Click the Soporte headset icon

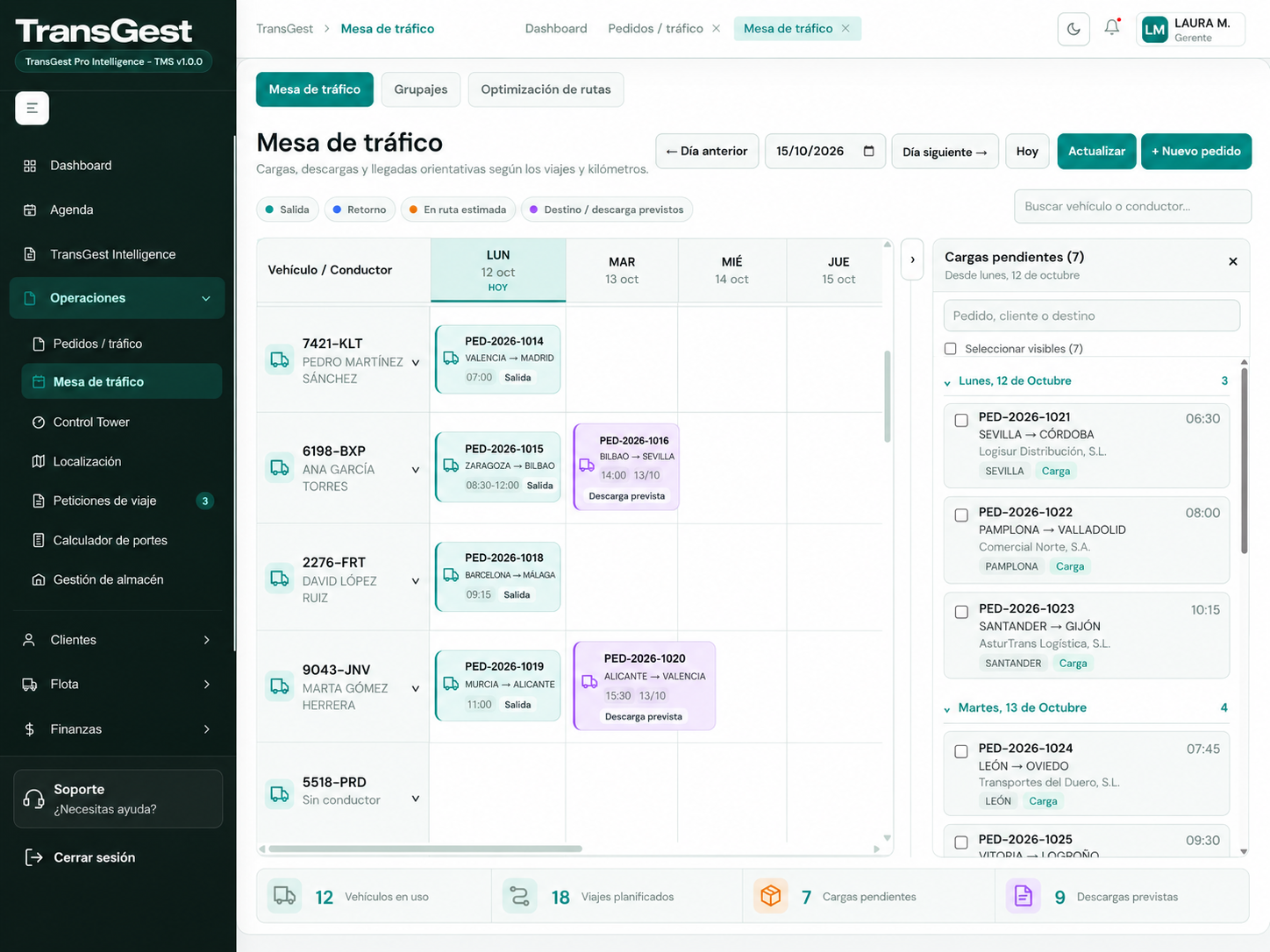pos(33,799)
